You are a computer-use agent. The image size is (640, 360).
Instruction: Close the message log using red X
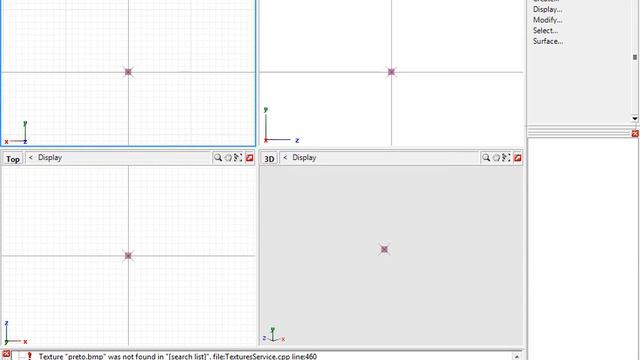coord(6,354)
